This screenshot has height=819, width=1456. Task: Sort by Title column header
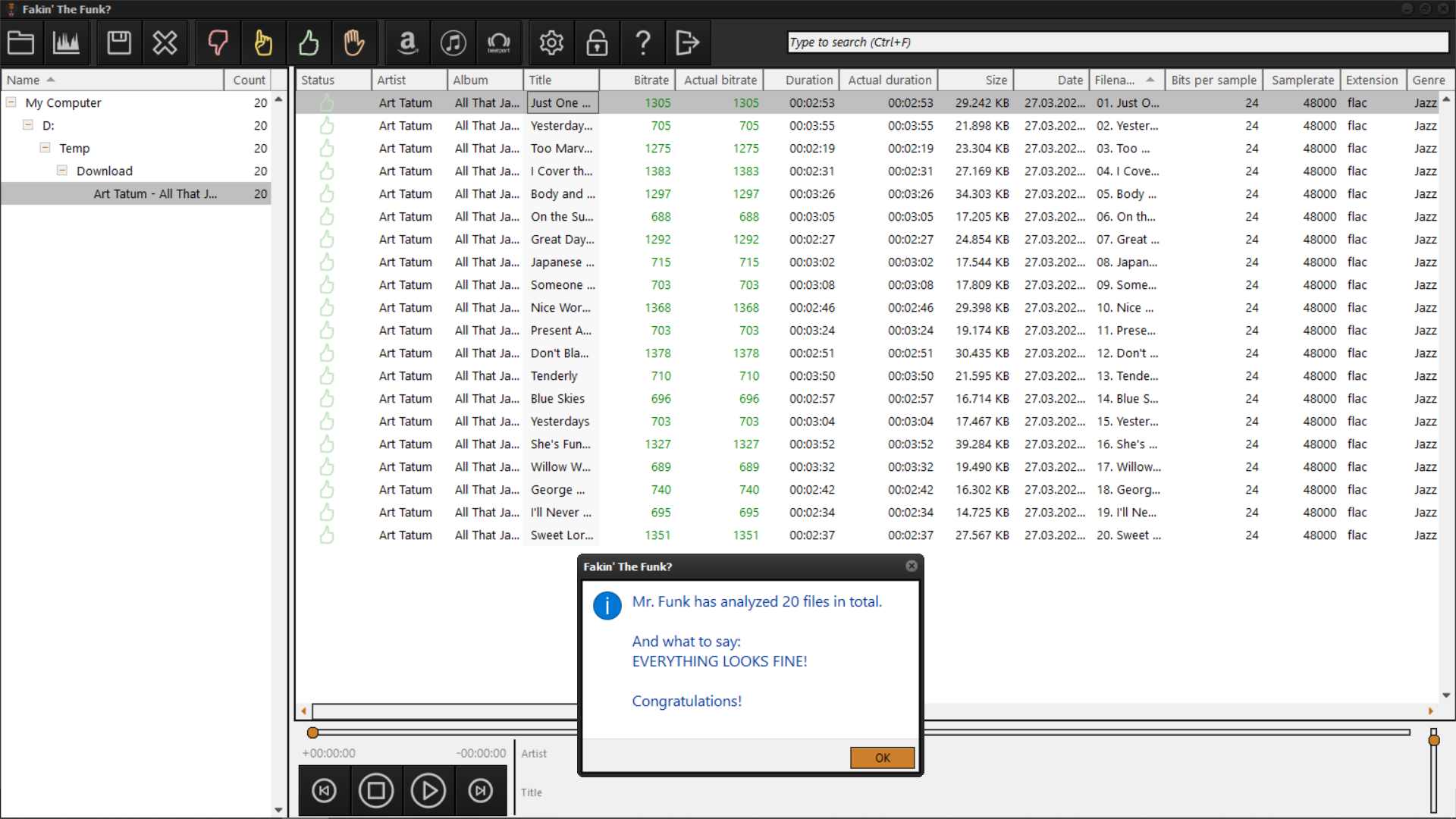[x=561, y=80]
